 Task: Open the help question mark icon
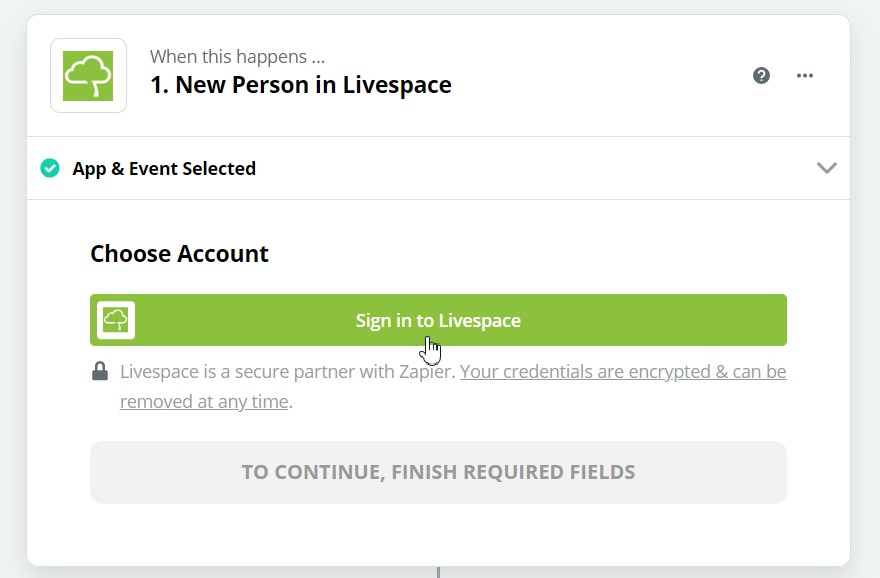coord(761,76)
